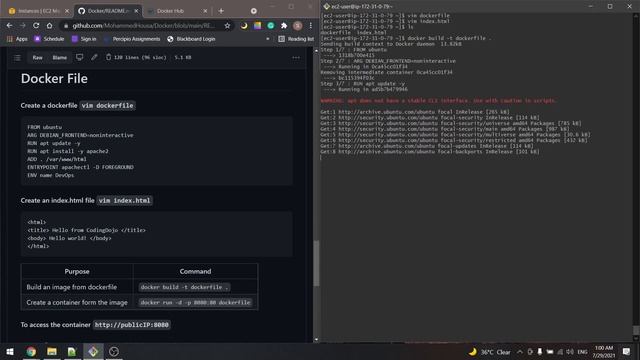This screenshot has width=640, height=360.
Task: Open Blame view on GitHub
Action: click(60, 58)
